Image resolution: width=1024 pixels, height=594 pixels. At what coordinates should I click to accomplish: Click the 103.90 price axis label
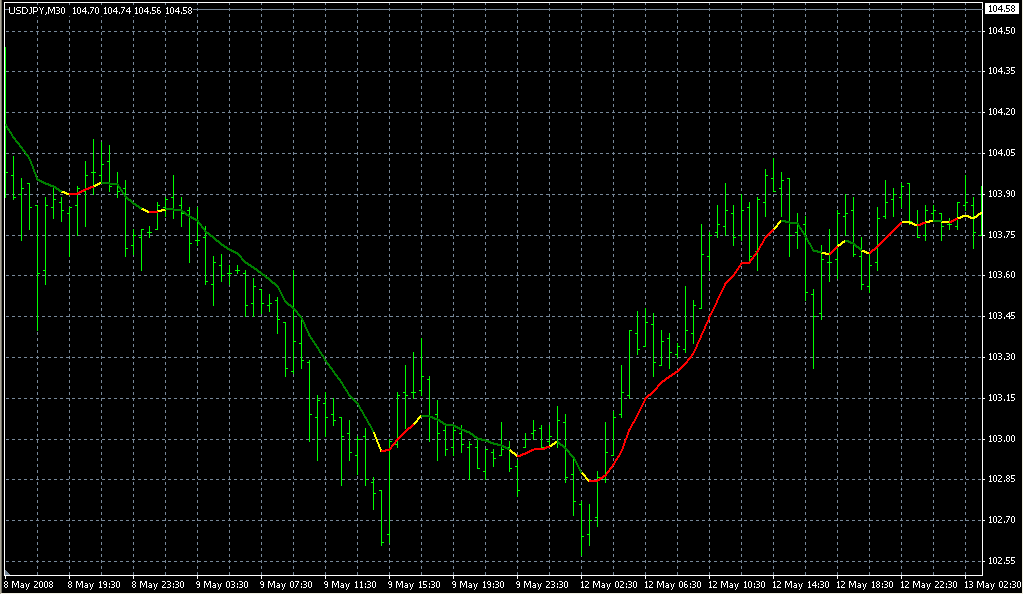pyautogui.click(x=1001, y=194)
